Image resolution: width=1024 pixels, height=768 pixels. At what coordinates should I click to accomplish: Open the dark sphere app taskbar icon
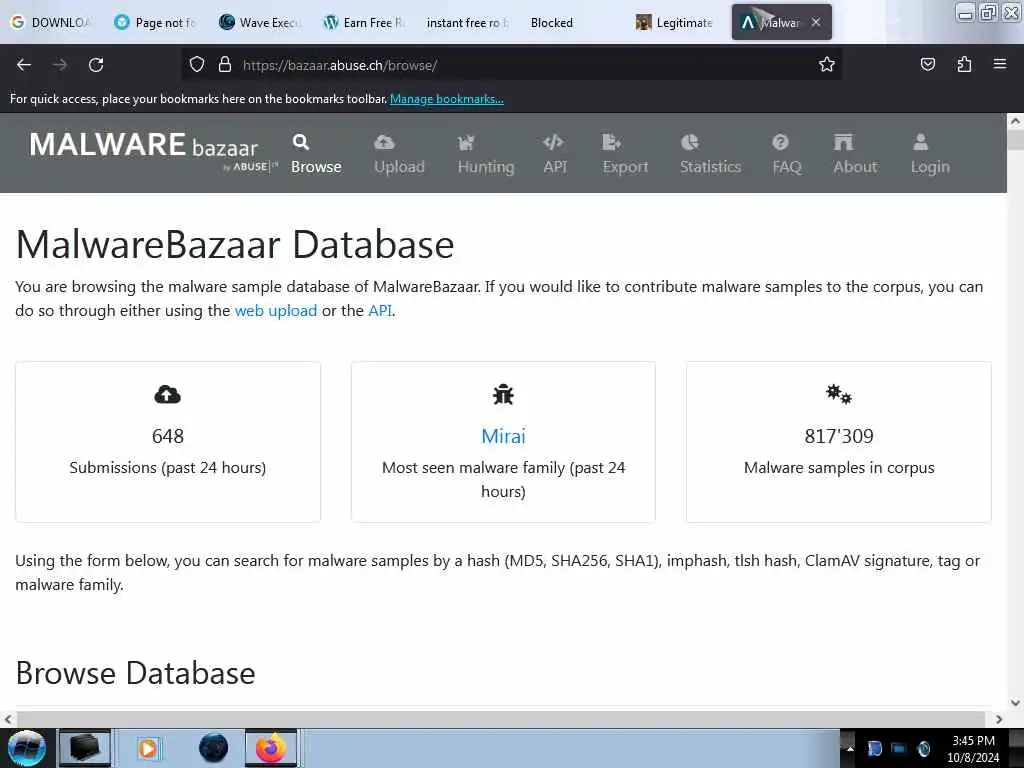[x=213, y=748]
